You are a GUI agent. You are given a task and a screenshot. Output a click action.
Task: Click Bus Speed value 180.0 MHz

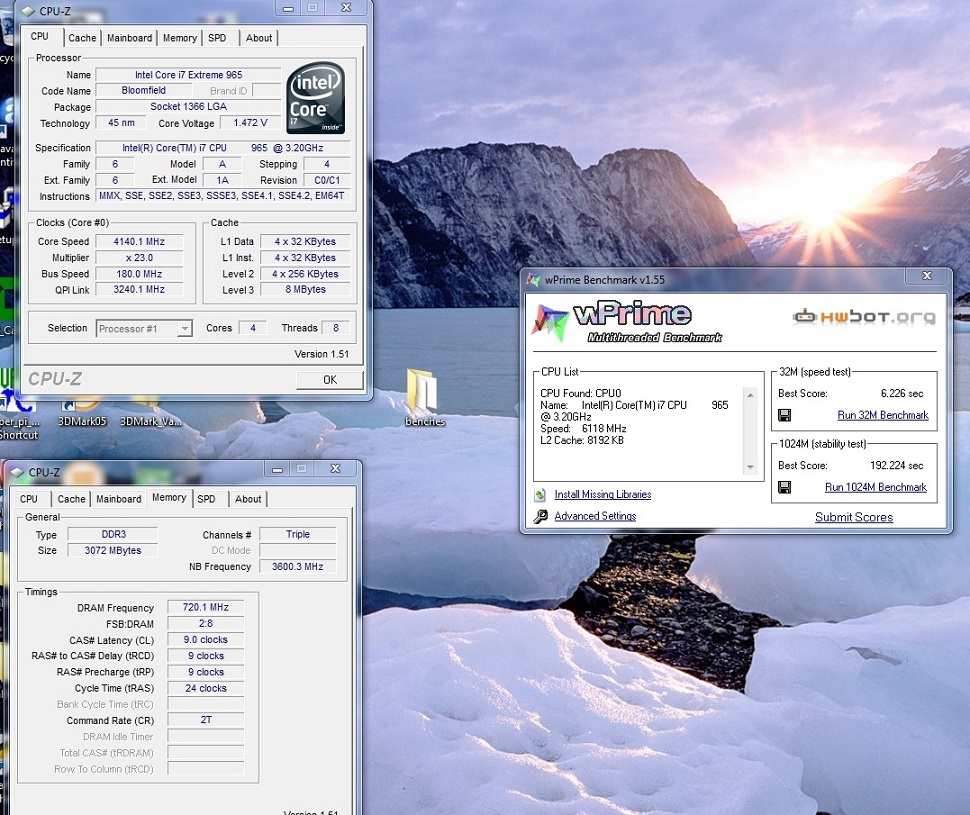tap(139, 274)
